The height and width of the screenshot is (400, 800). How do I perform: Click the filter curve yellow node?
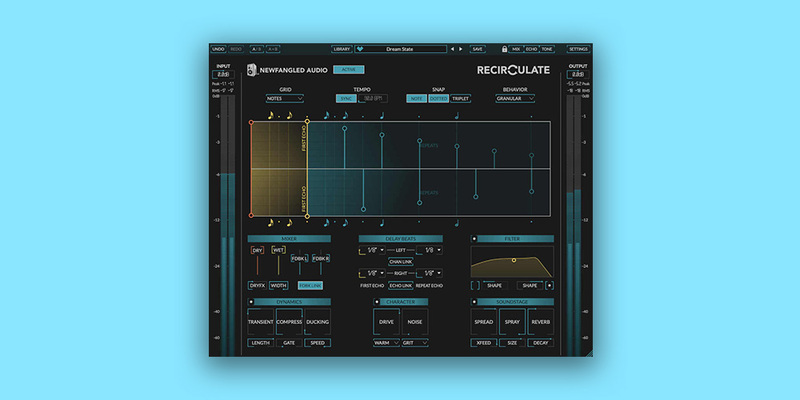(514, 260)
